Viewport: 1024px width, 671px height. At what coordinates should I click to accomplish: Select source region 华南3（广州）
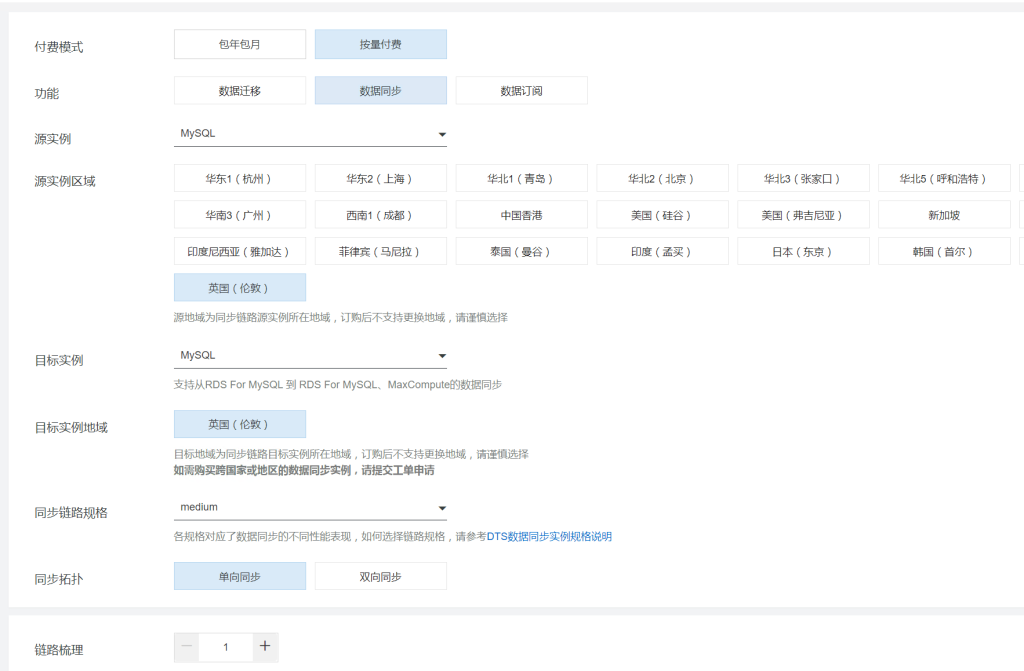pyautogui.click(x=240, y=215)
